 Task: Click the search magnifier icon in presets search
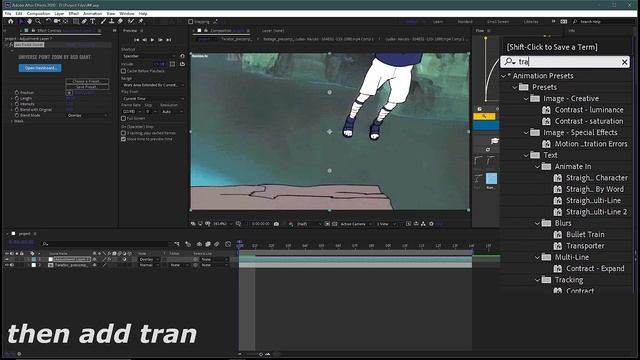510,62
